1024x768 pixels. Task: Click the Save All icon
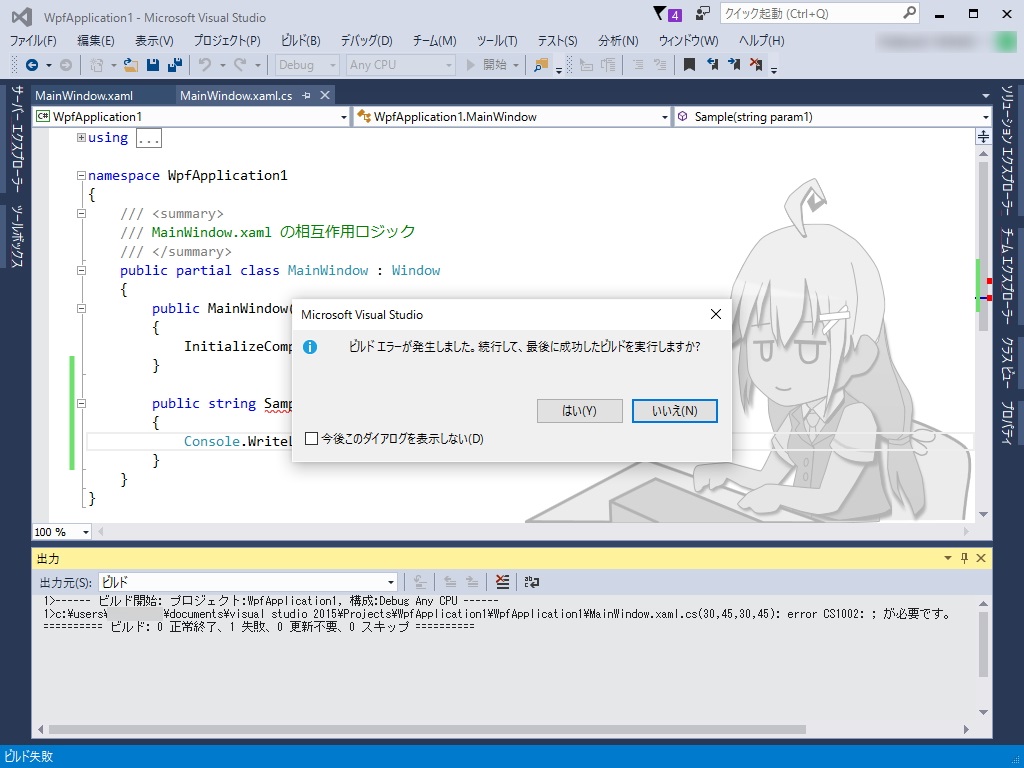coord(174,65)
